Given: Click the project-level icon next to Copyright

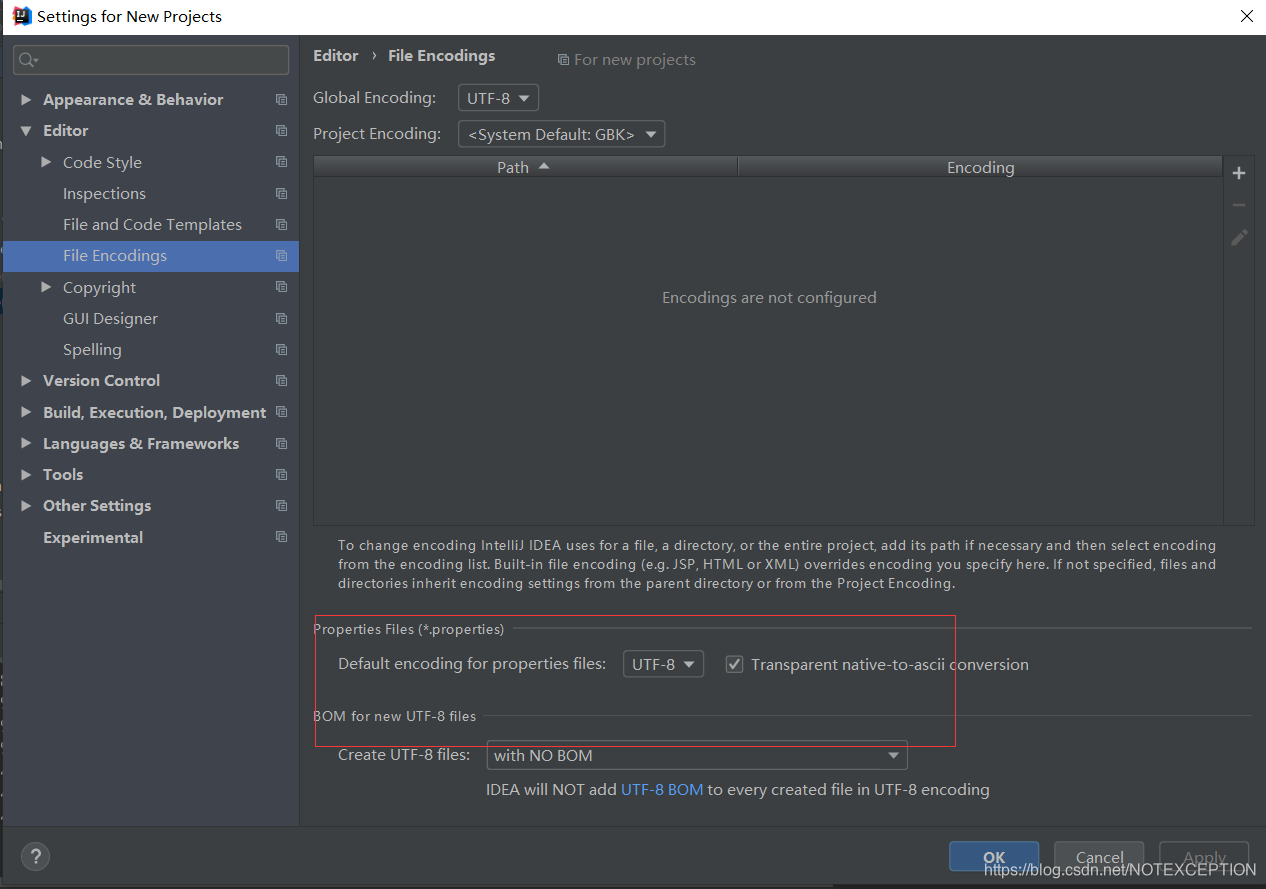Looking at the screenshot, I should (x=281, y=287).
